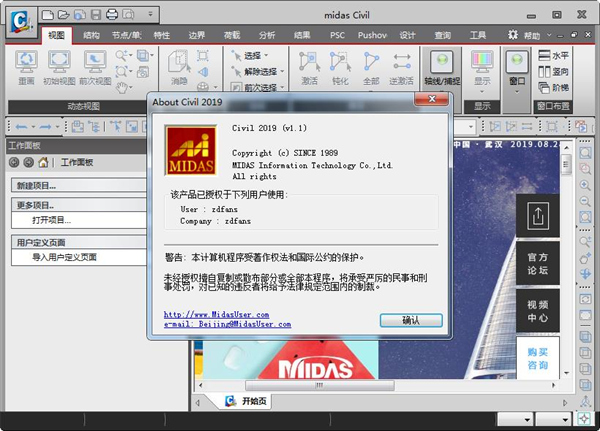Switch to the 荷载 ribbon tab

(232, 35)
